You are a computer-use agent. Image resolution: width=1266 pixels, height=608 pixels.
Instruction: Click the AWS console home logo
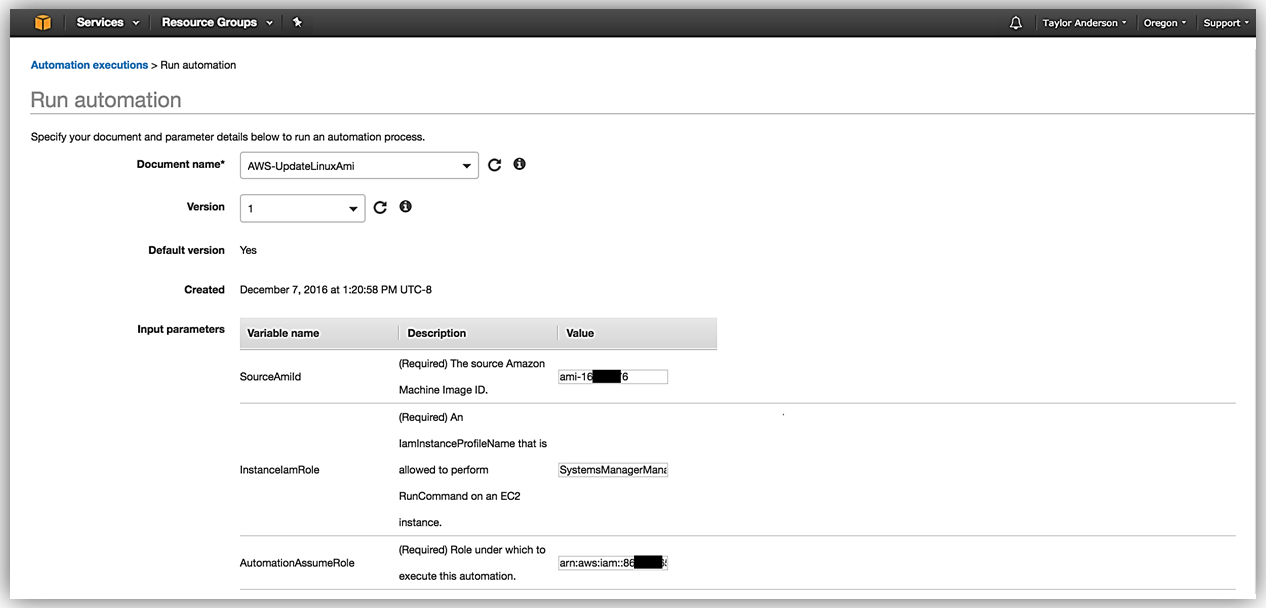pos(42,22)
